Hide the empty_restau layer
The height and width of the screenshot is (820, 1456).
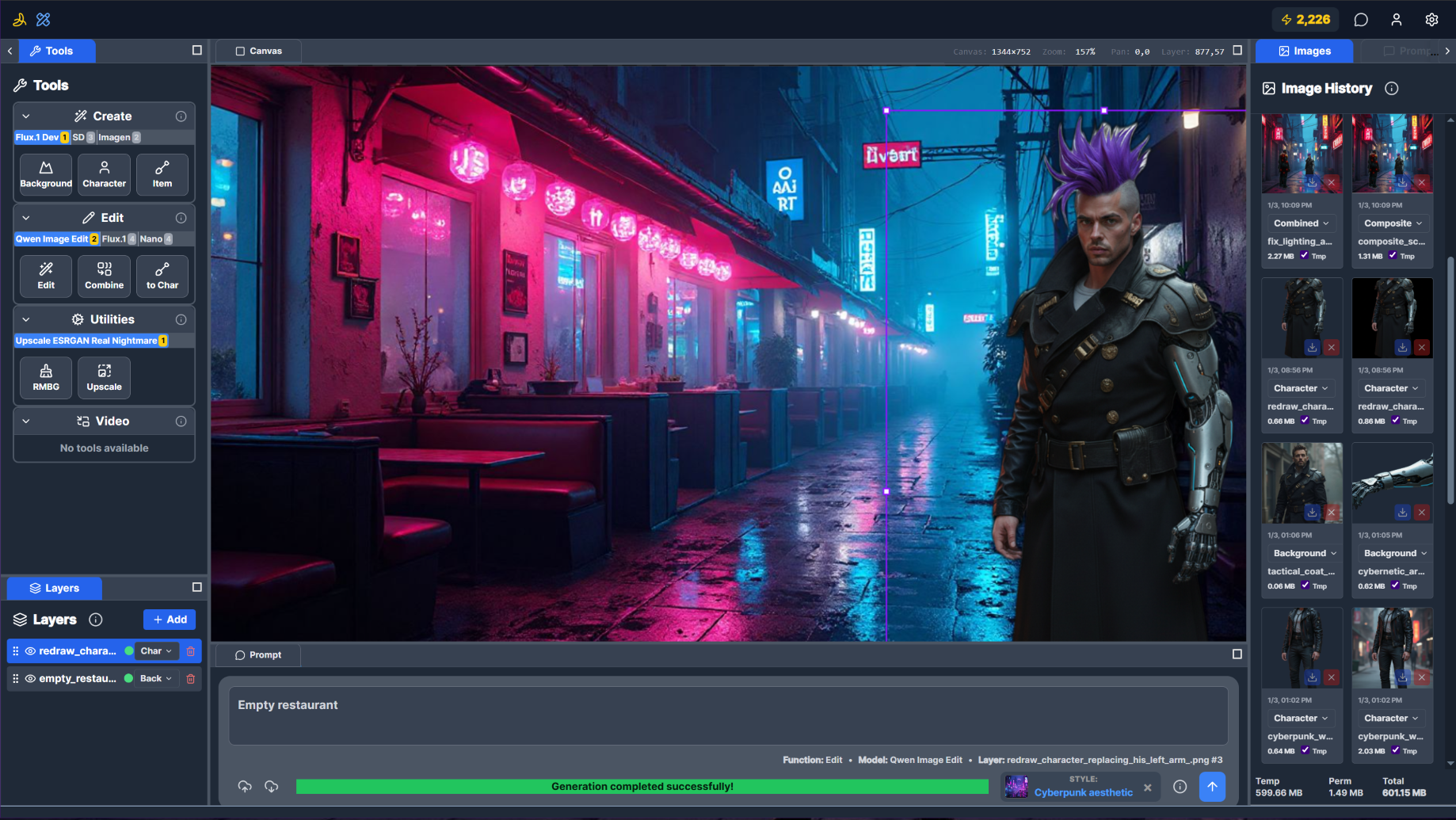(30, 678)
